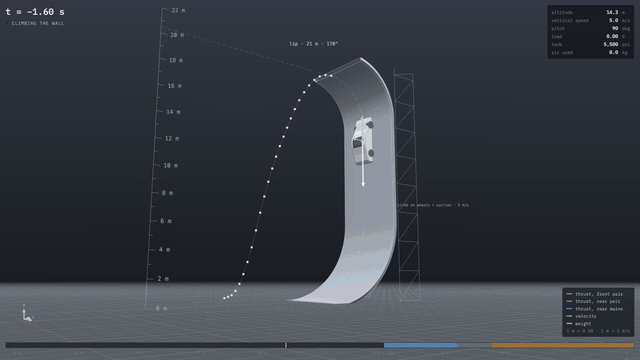Click the XYZ axis orientation gizmo
This screenshot has width=640, height=360.
point(28,313)
